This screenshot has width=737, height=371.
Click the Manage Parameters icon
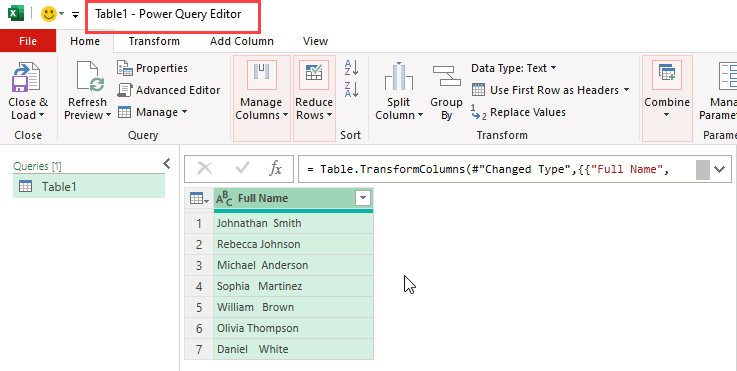[728, 76]
